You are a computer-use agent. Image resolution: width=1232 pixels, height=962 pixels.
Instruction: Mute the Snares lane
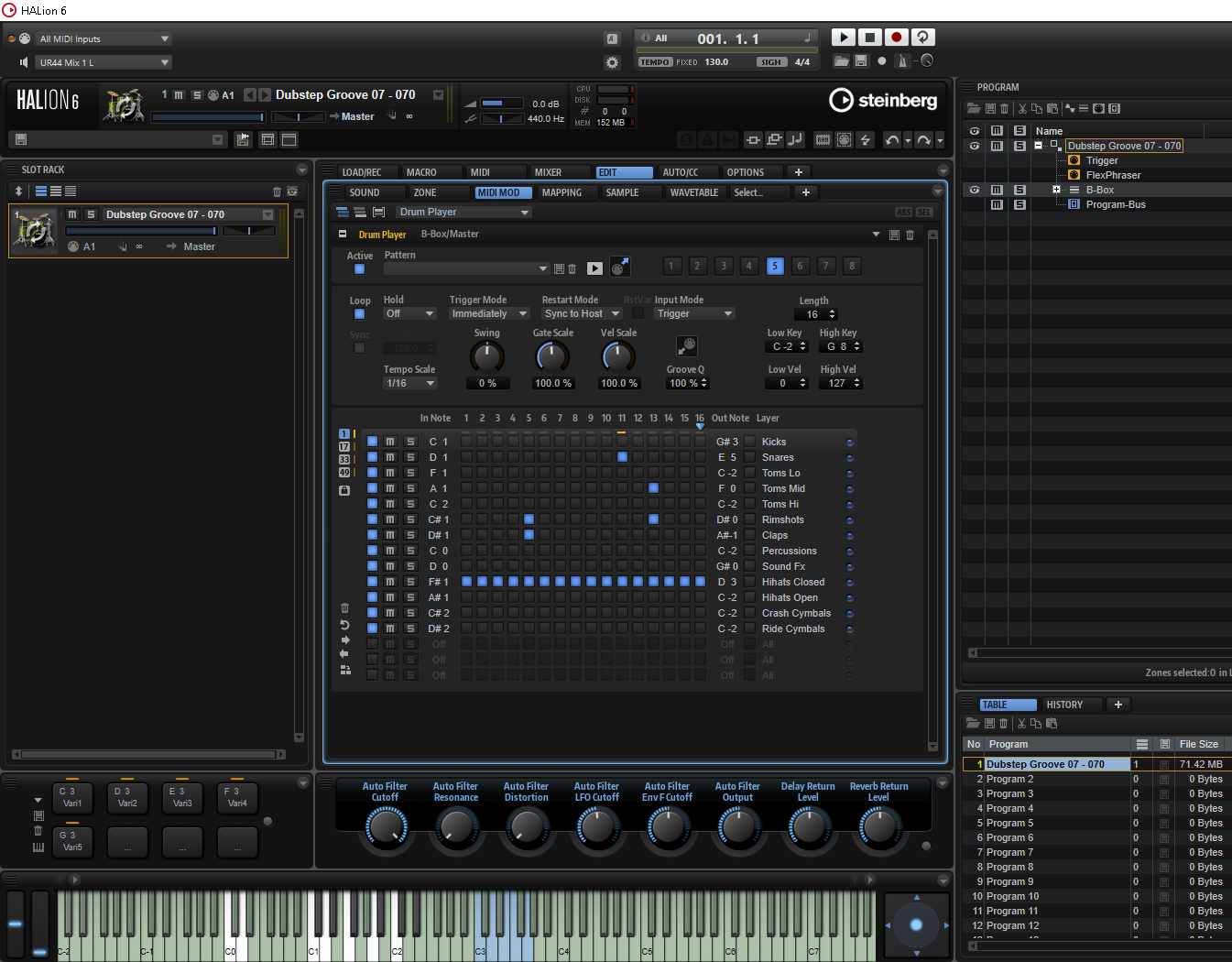pyautogui.click(x=390, y=457)
